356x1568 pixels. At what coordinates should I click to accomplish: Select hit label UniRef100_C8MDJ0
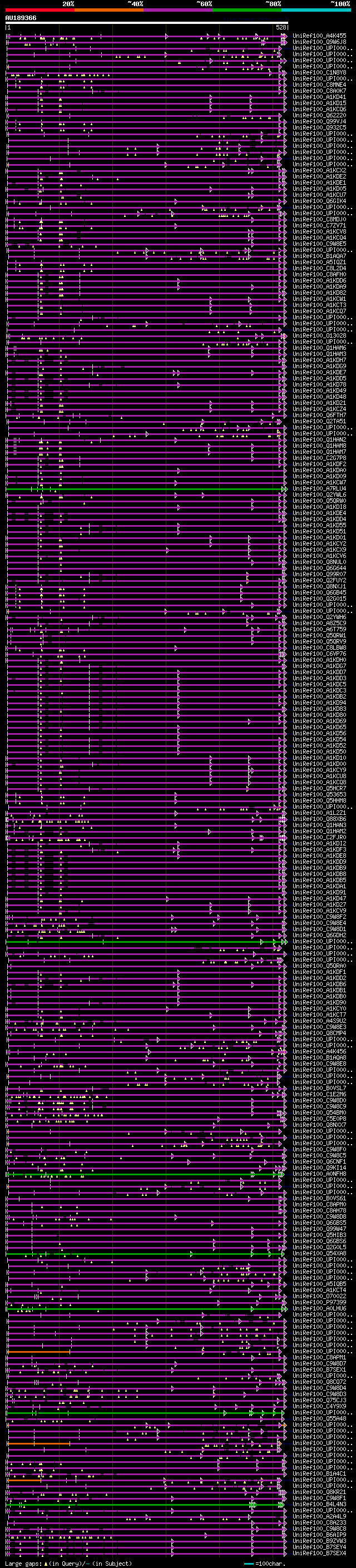319,220
